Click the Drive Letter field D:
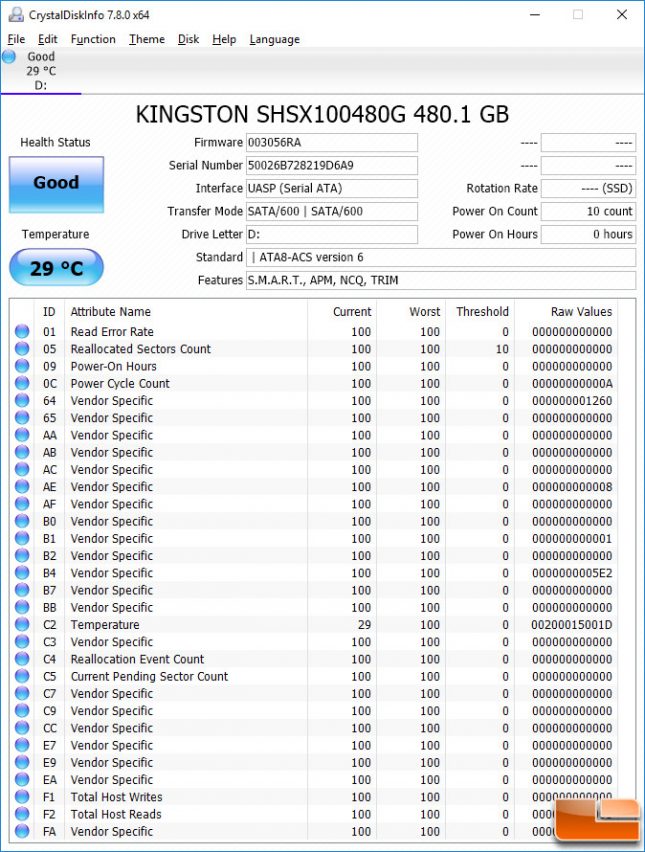This screenshot has height=852, width=645. (331, 234)
